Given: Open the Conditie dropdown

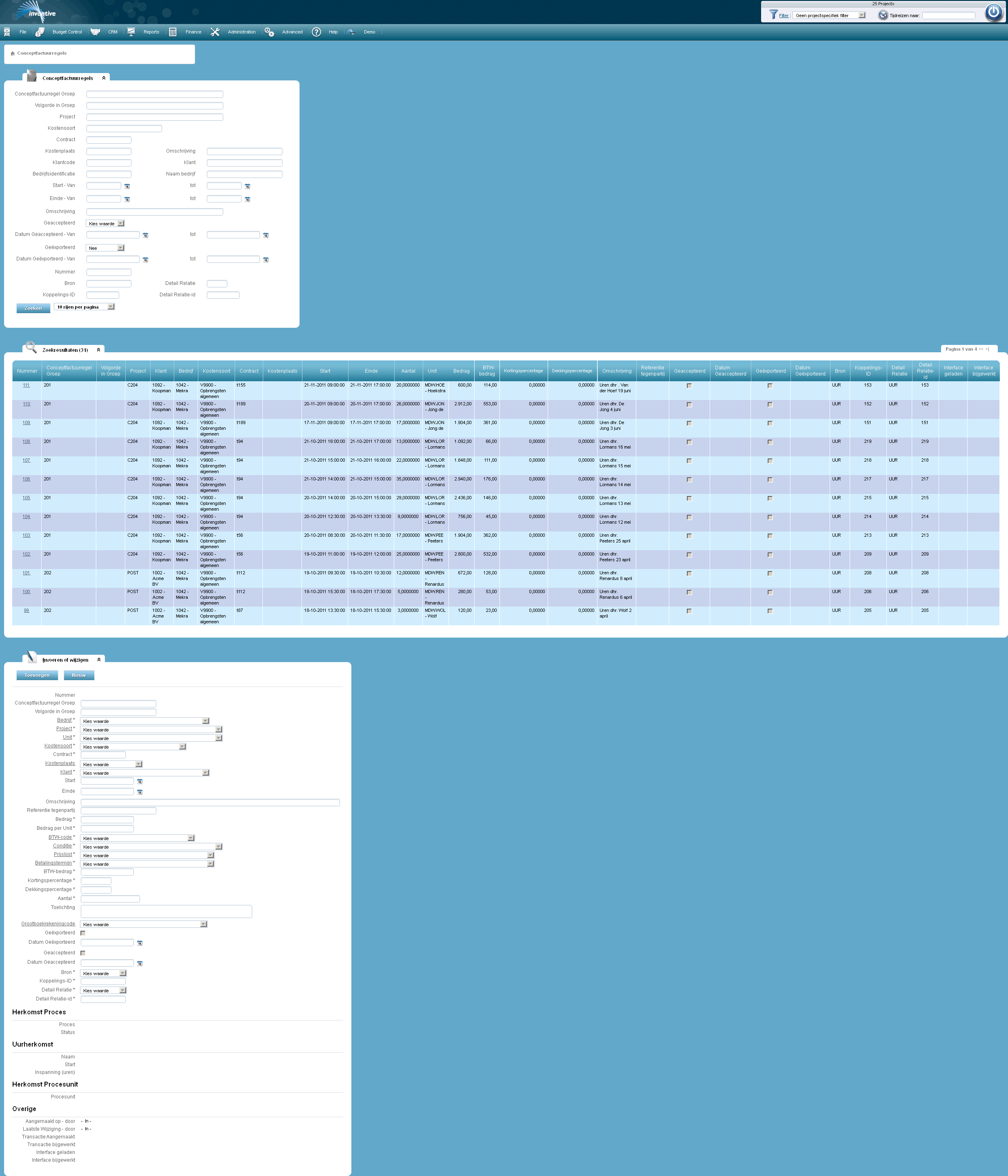Looking at the screenshot, I should (x=151, y=847).
